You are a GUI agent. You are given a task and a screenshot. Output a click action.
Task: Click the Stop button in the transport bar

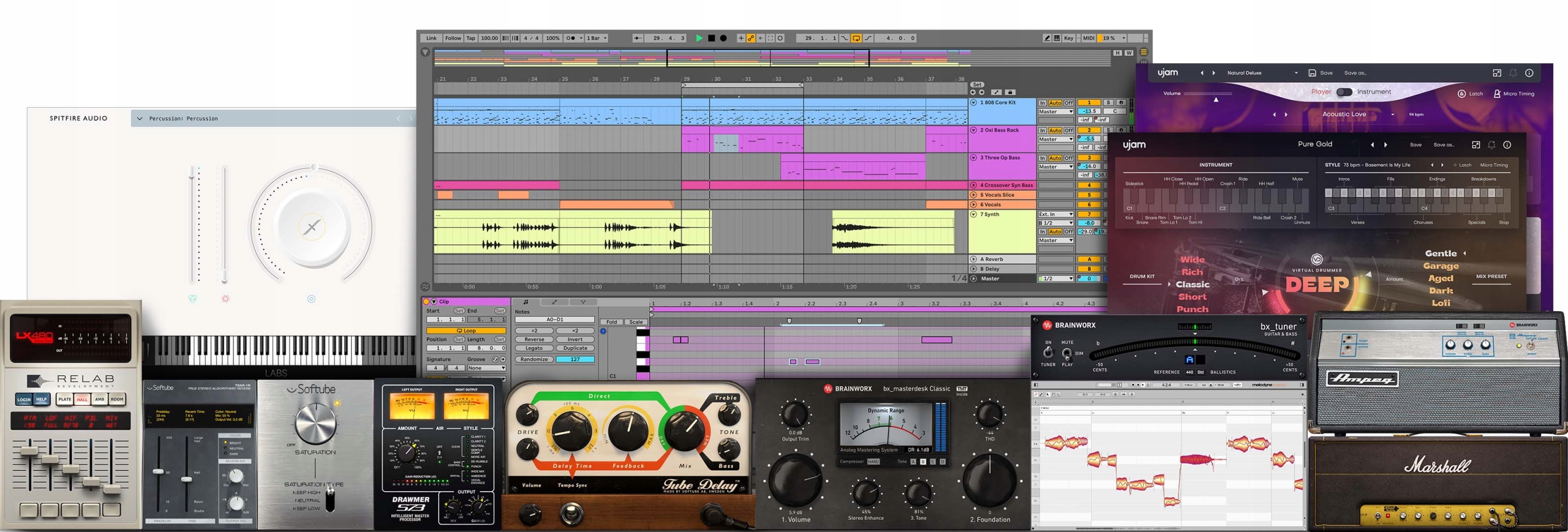711,38
